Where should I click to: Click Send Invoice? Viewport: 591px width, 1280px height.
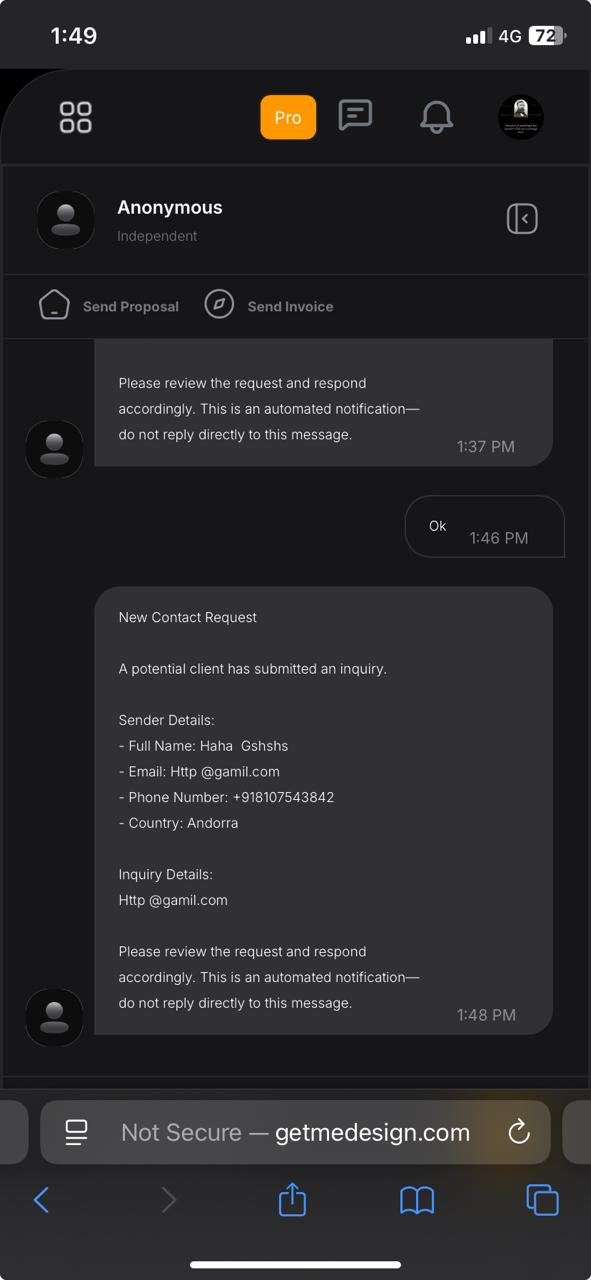point(290,306)
